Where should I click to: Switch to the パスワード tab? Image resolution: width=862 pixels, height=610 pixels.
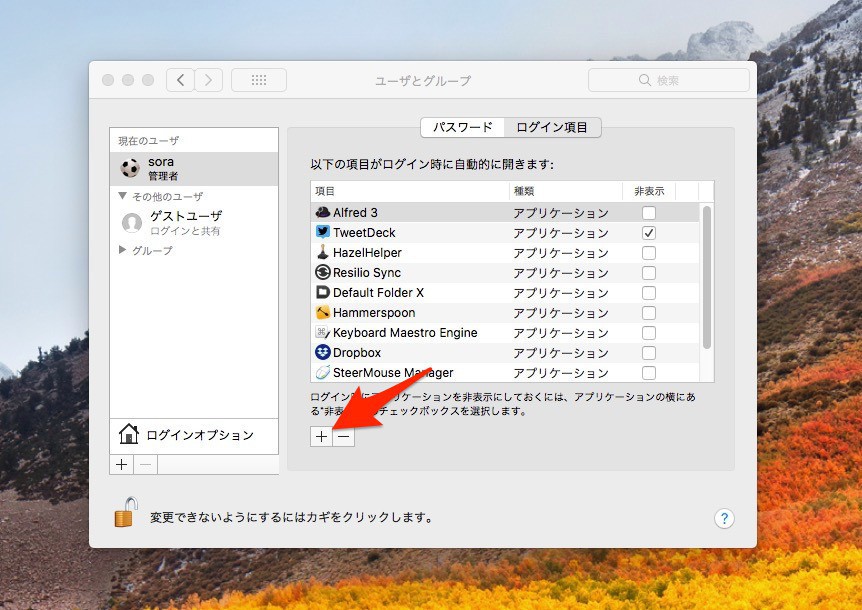click(x=462, y=127)
